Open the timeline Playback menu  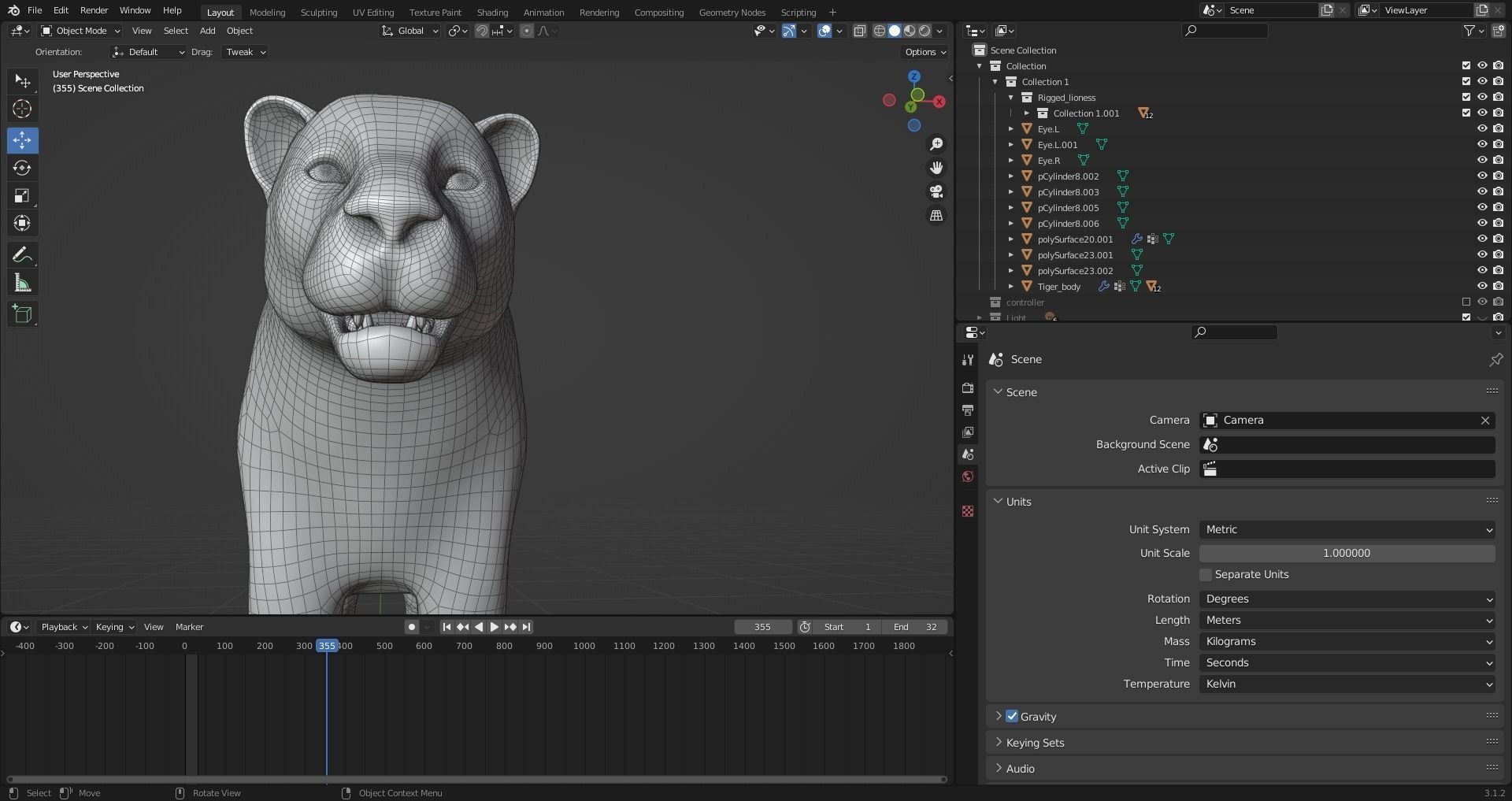64,627
